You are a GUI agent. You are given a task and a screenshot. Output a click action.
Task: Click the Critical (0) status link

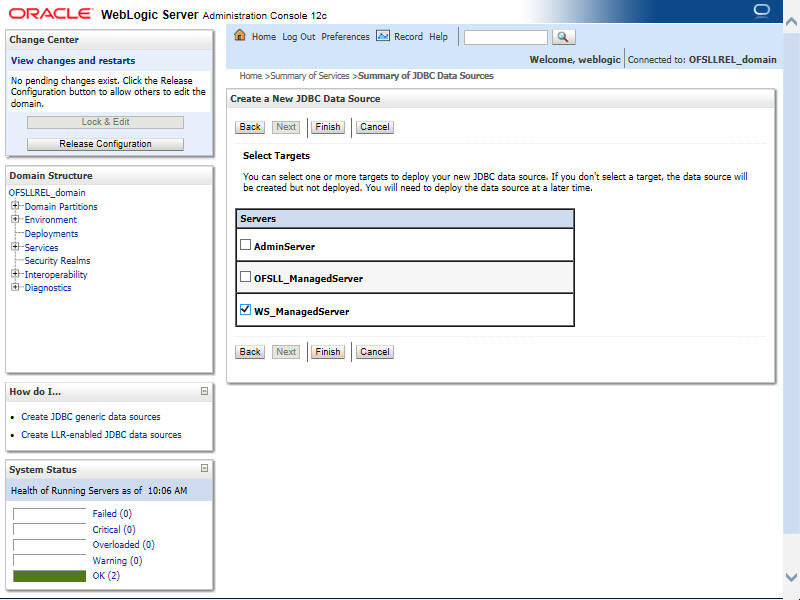[x=114, y=530]
